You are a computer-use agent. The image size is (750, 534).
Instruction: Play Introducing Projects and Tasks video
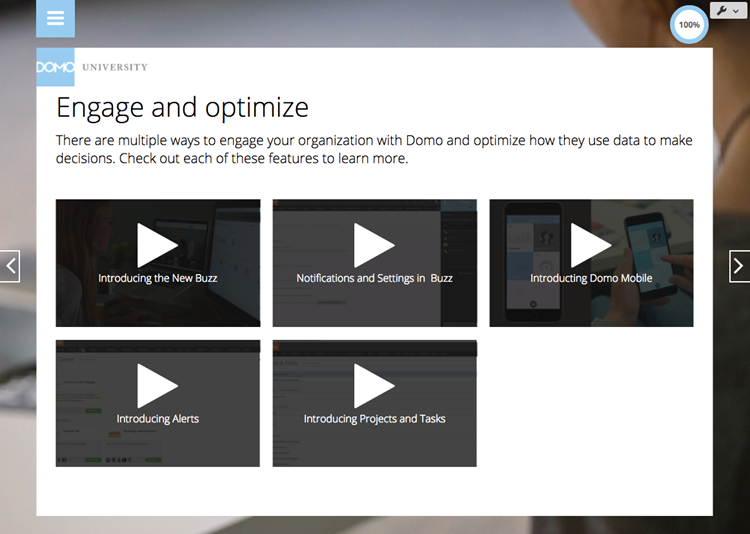click(x=374, y=386)
